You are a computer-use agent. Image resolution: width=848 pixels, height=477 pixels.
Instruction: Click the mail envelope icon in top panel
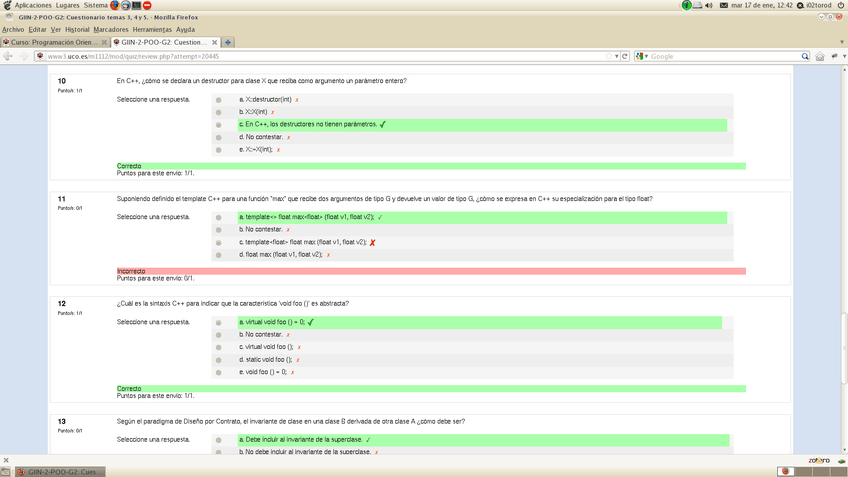[x=724, y=5]
